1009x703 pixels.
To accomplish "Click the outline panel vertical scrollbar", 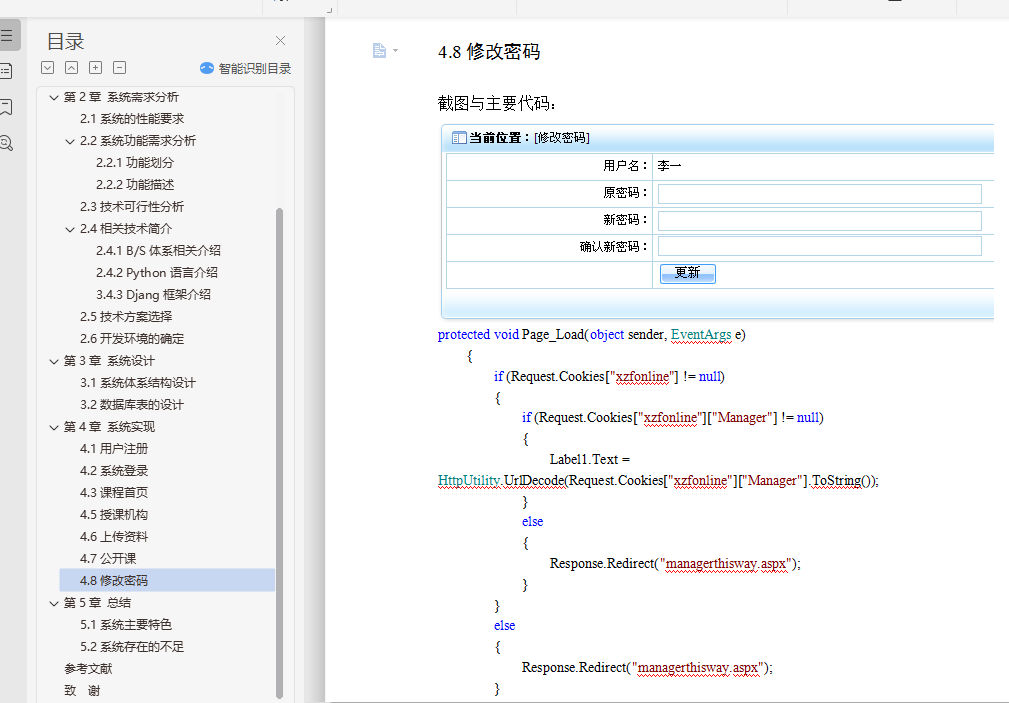I will coord(279,453).
